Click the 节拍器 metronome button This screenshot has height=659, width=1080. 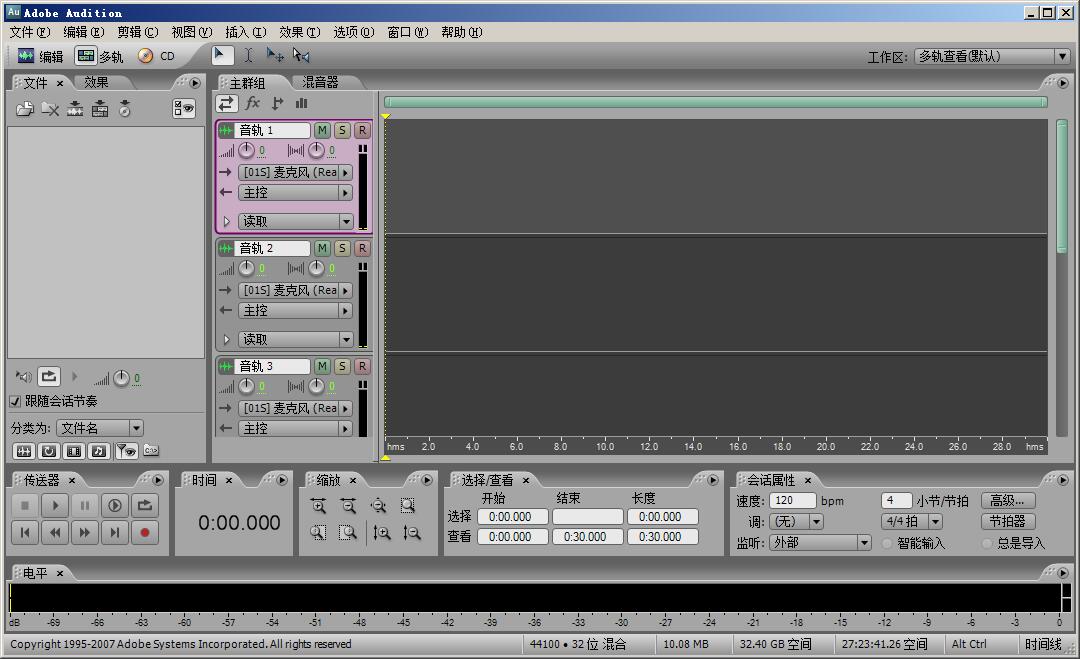pyautogui.click(x=1008, y=521)
